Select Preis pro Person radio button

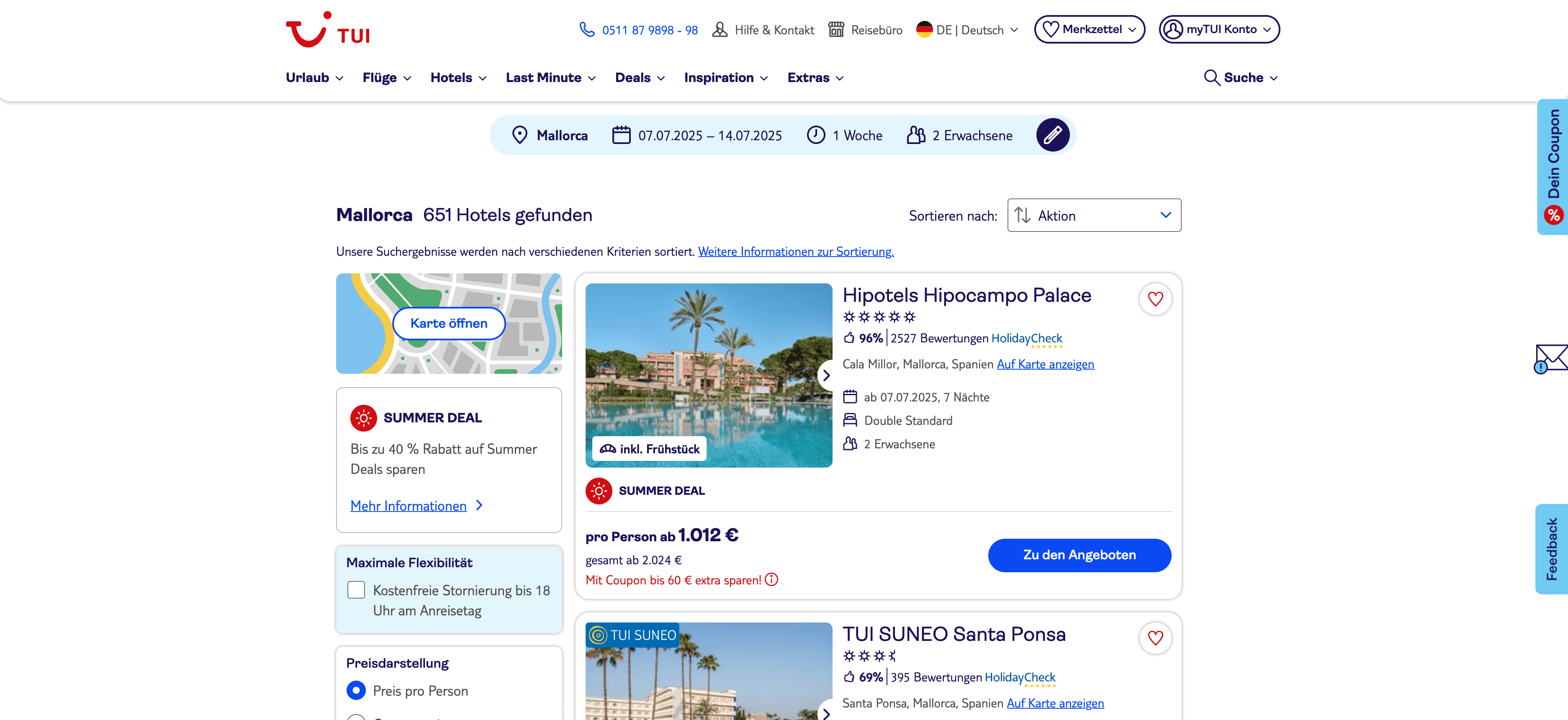pos(356,690)
